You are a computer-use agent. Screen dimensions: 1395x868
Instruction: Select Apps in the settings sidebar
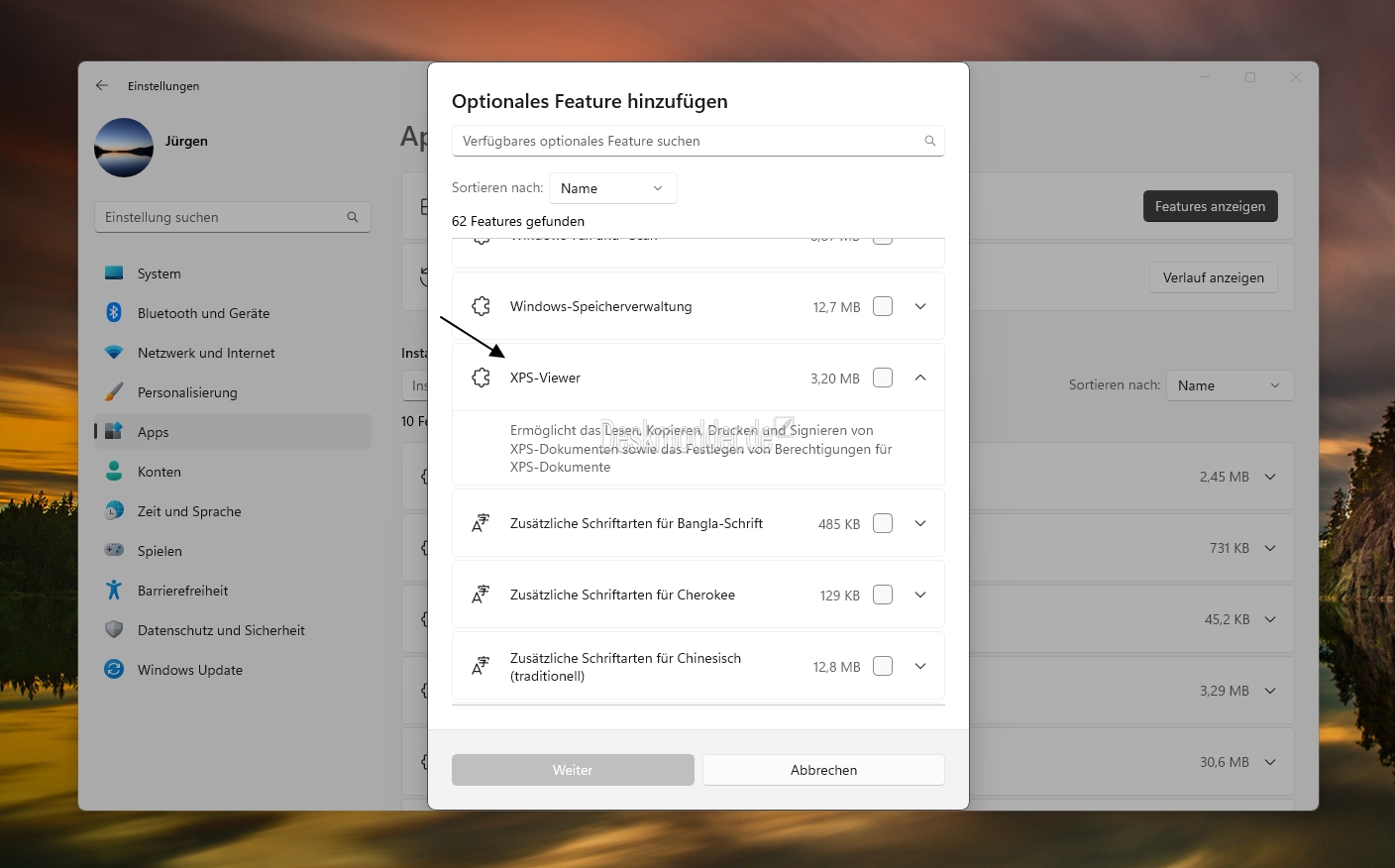pos(233,432)
